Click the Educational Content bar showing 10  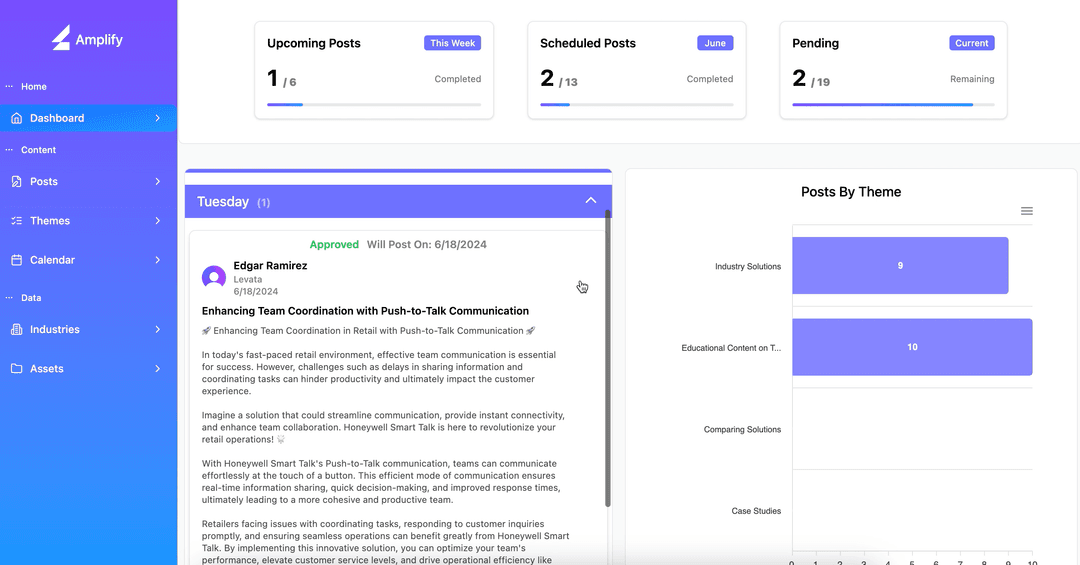pyautogui.click(x=912, y=347)
